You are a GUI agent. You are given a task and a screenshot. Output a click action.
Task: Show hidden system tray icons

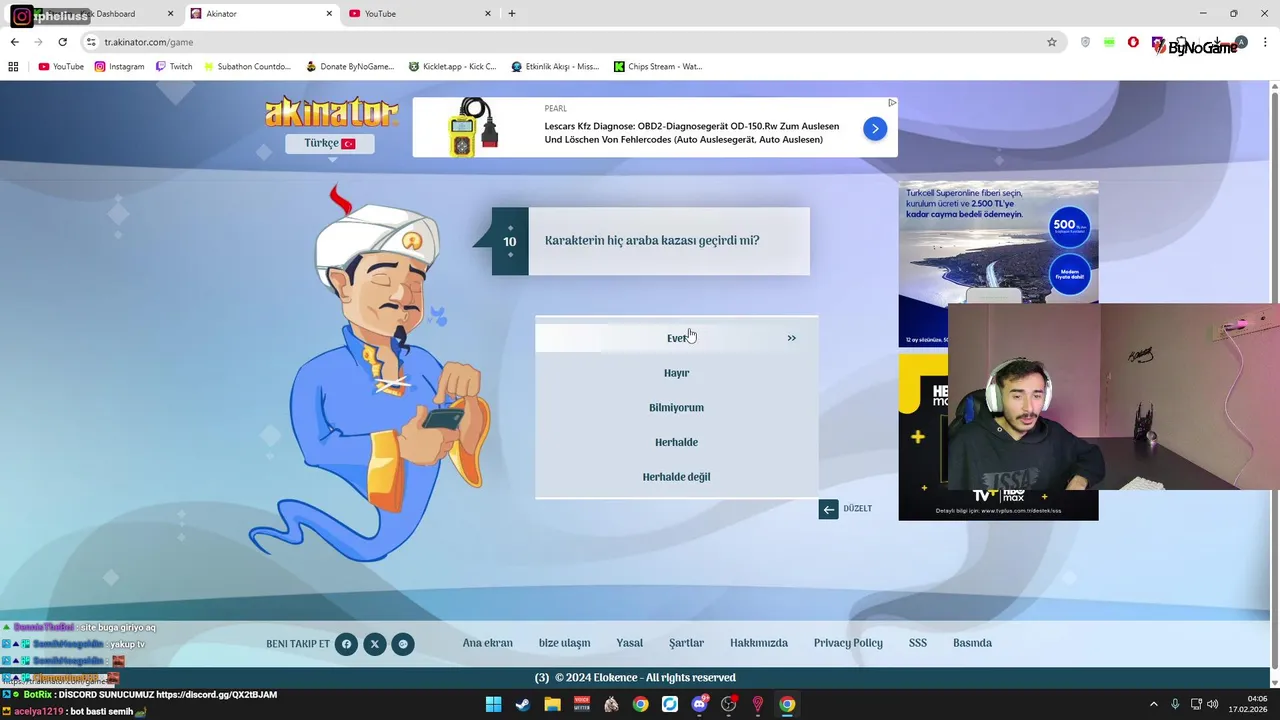click(1153, 704)
